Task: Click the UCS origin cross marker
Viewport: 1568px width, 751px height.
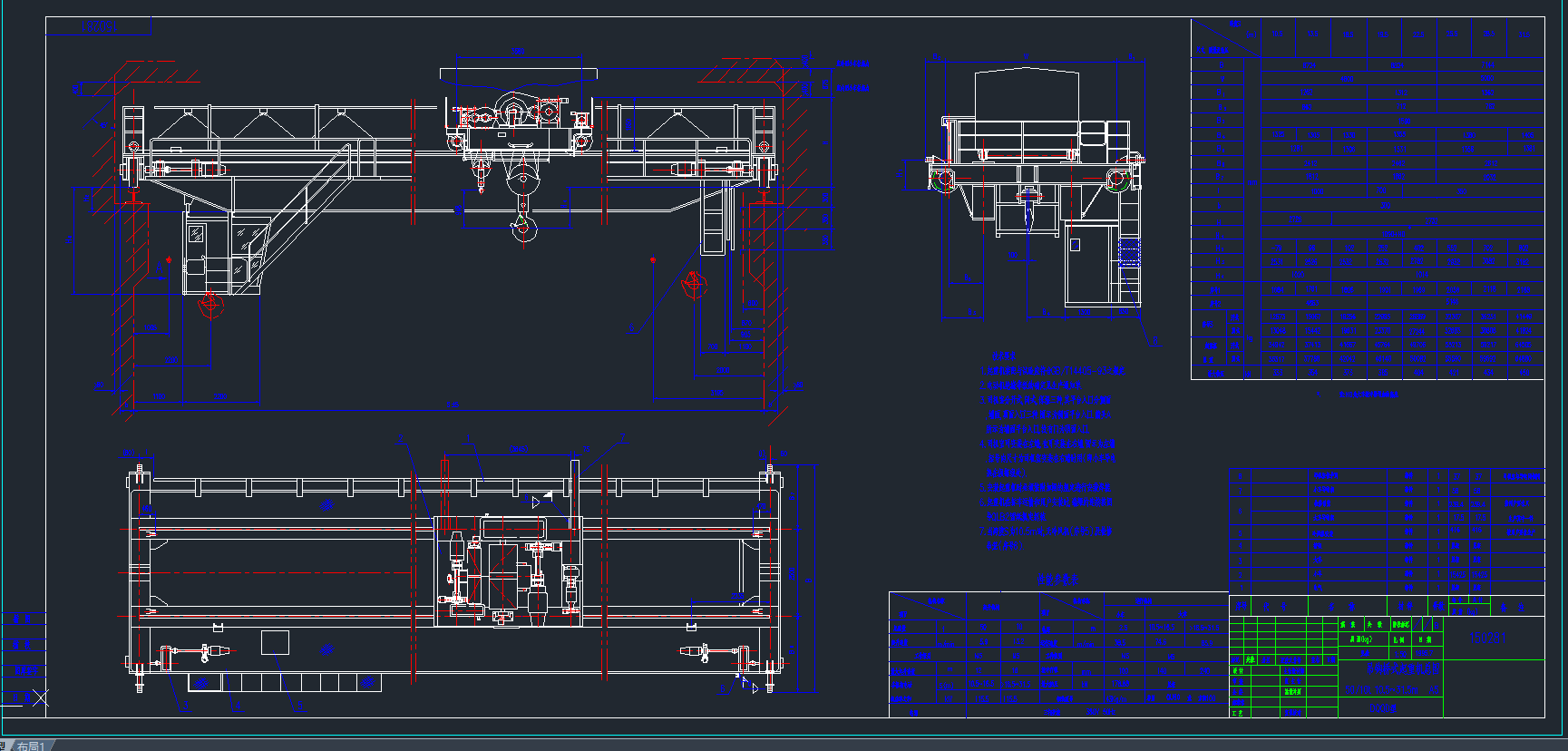Action: (40, 697)
